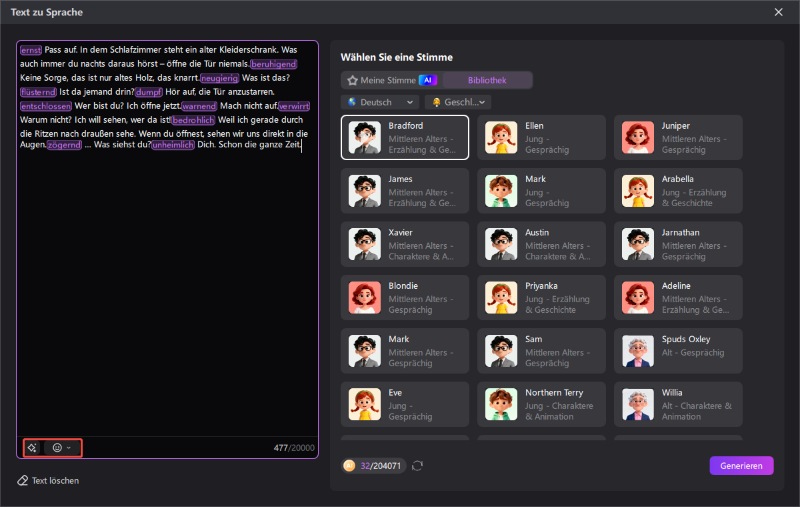Click Xavier's avatar picture
This screenshot has height=507, width=800.
[365, 244]
